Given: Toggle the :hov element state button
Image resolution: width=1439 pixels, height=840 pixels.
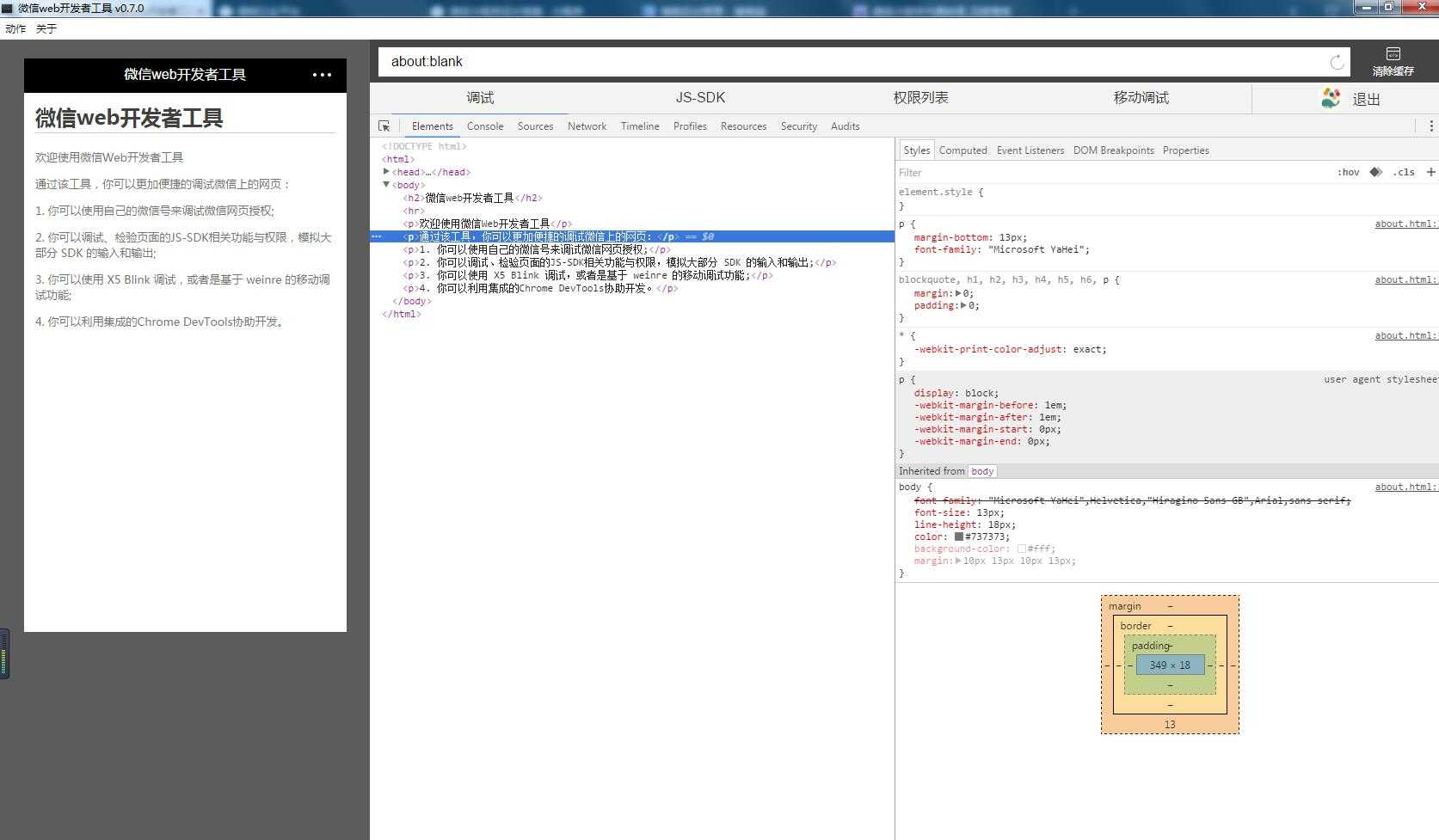Looking at the screenshot, I should (1348, 172).
